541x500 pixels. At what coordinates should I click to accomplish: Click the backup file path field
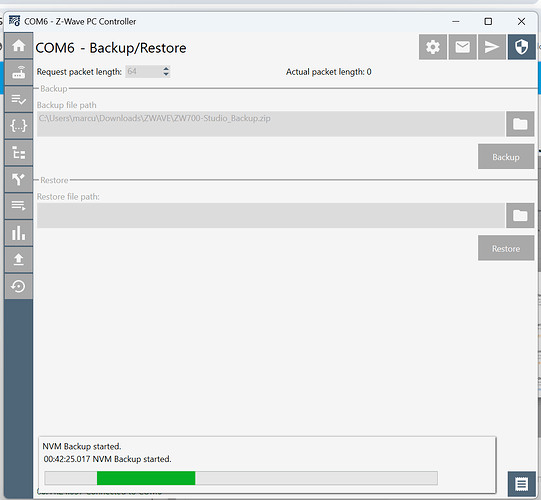[271, 124]
